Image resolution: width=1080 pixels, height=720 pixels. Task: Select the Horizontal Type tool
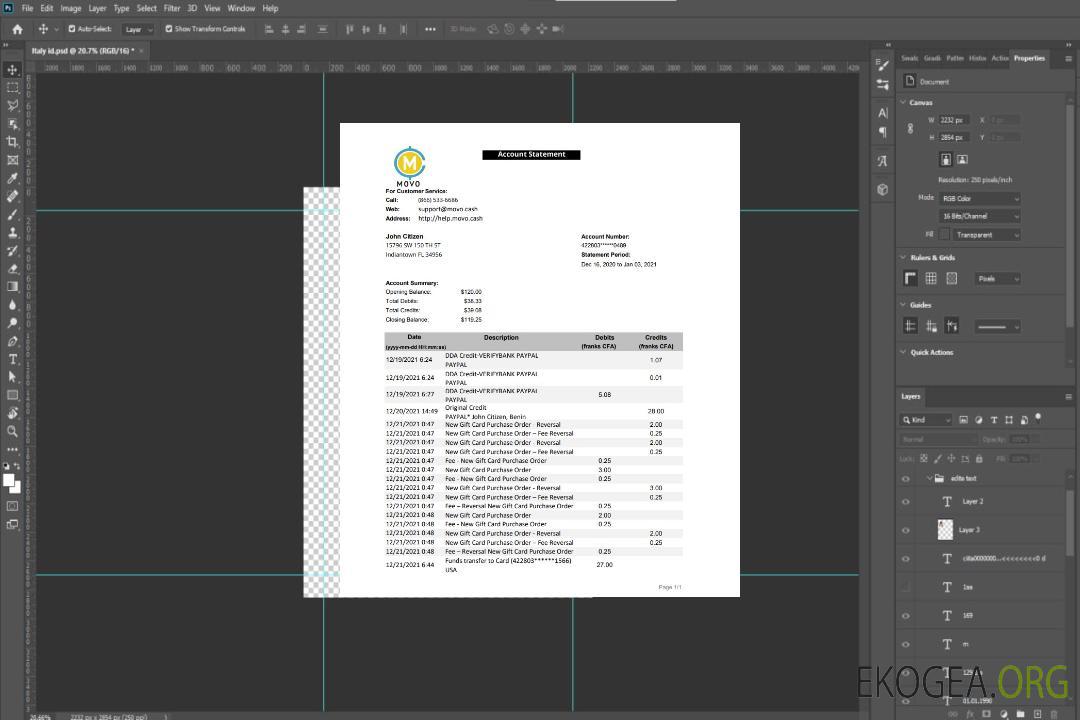(12, 359)
